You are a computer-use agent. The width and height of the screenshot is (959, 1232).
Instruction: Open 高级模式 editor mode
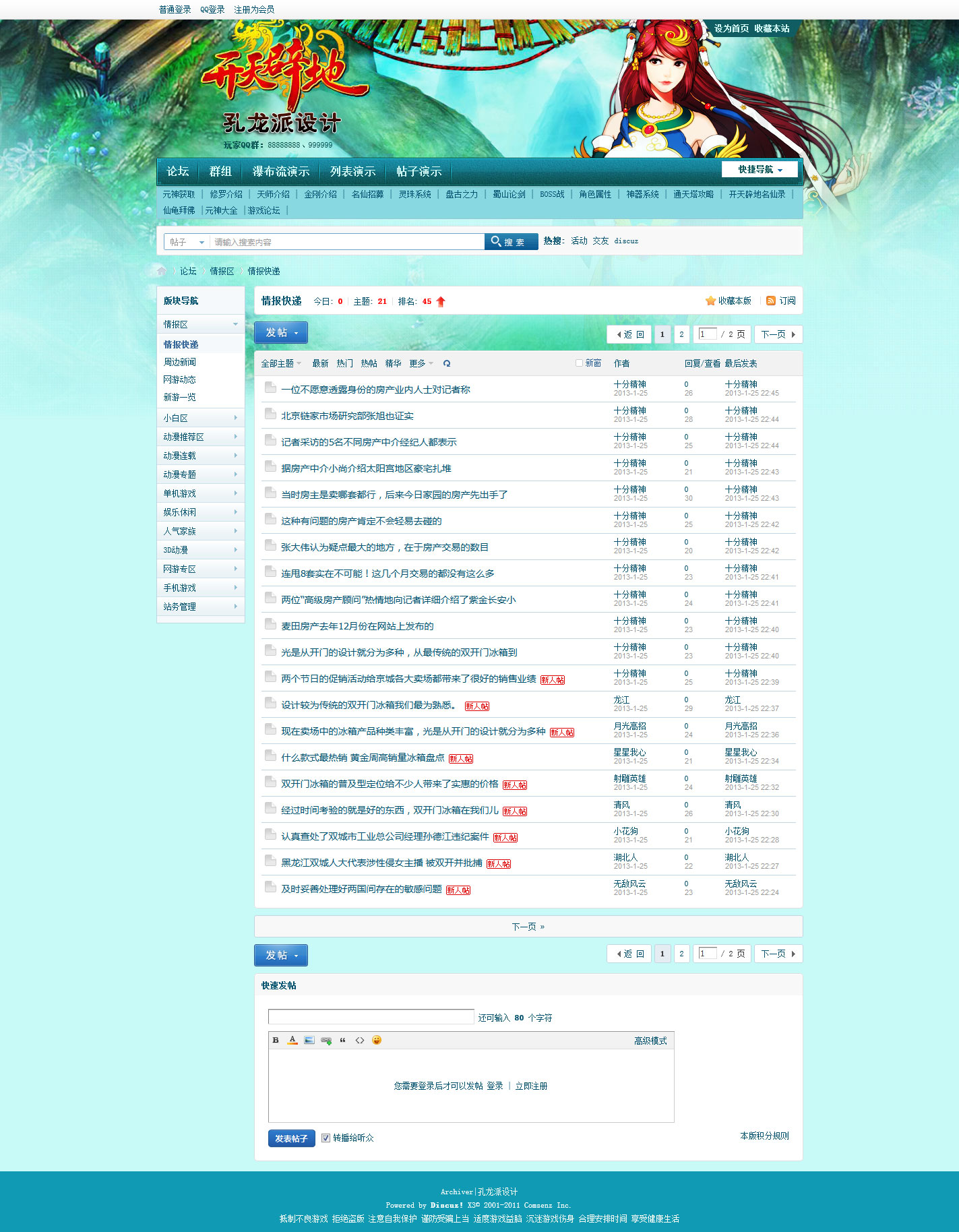click(x=650, y=1041)
